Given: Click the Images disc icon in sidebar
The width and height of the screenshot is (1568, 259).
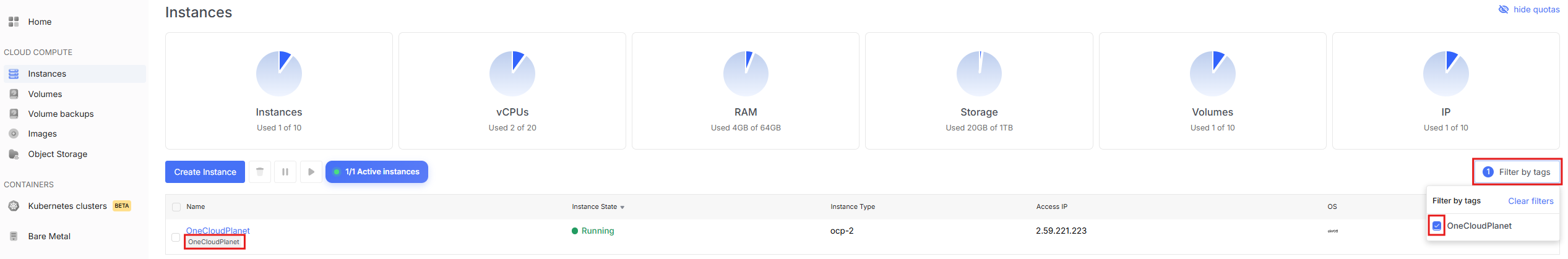Looking at the screenshot, I should coord(14,134).
